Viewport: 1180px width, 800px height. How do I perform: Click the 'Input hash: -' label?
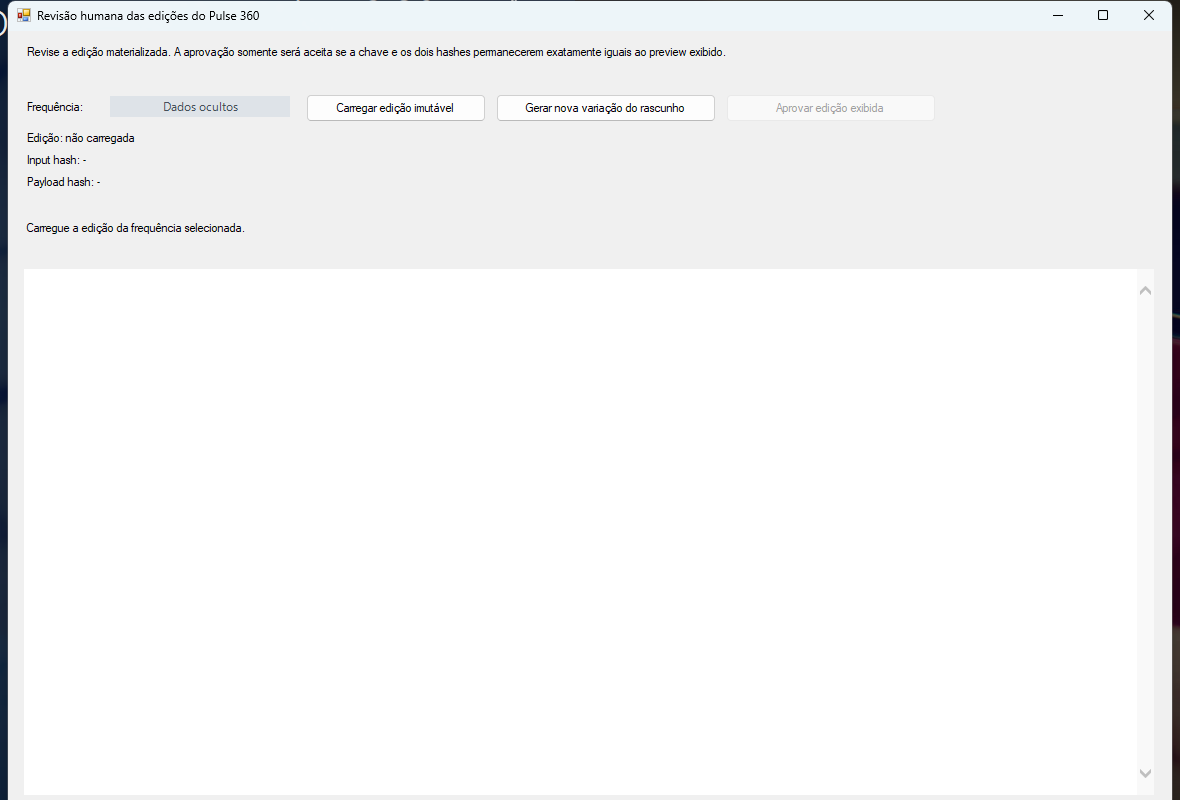click(56, 160)
